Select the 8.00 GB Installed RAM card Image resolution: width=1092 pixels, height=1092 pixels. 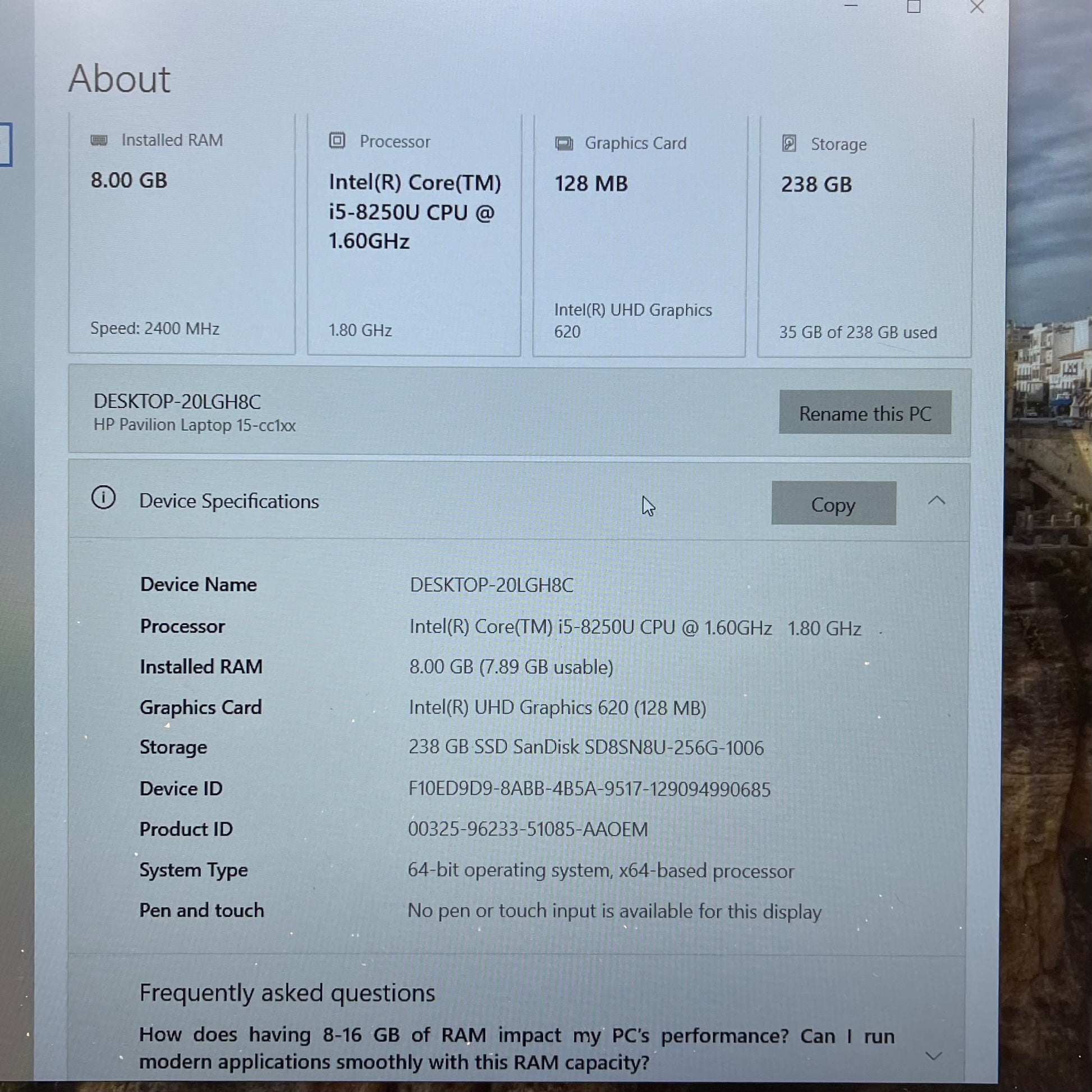pyautogui.click(x=182, y=235)
